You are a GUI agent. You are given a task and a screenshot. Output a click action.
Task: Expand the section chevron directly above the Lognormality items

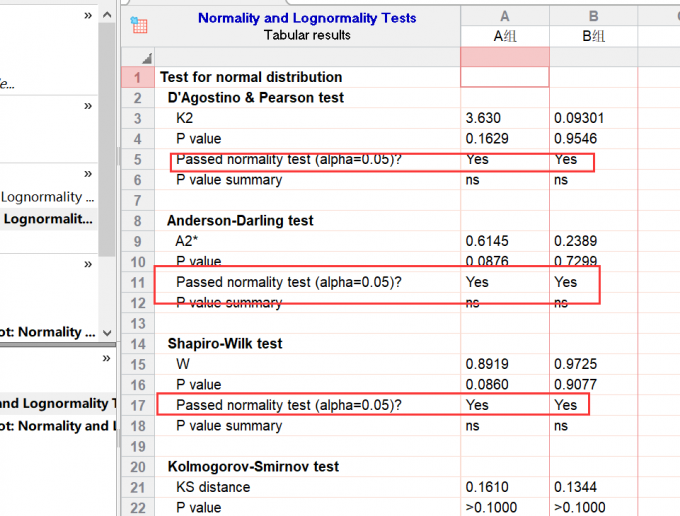point(88,174)
